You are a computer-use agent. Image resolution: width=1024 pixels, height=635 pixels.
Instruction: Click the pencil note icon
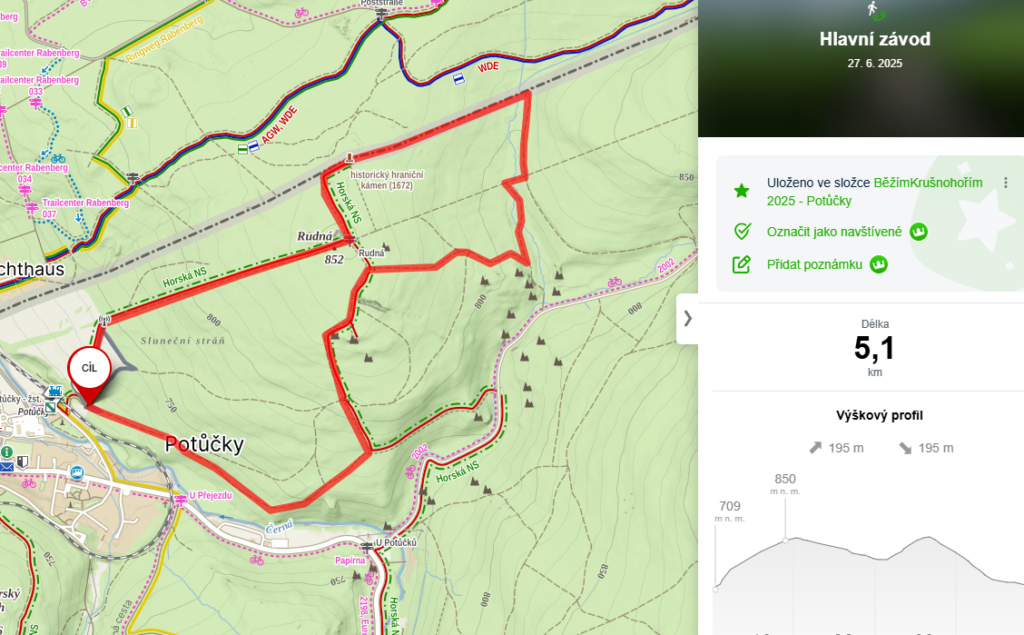741,265
